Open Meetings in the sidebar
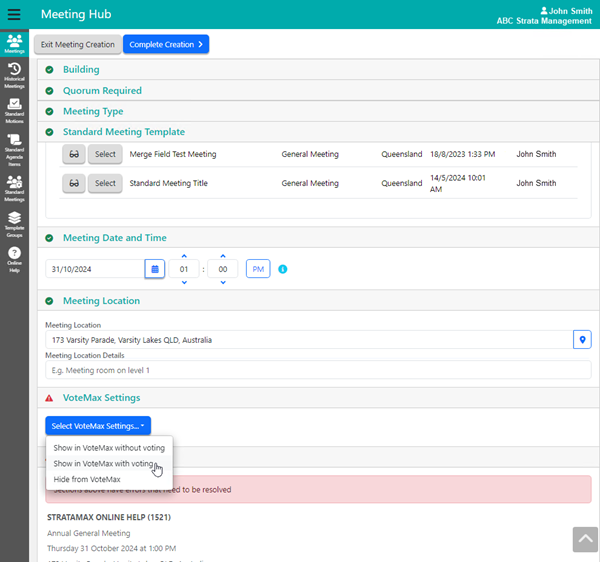The height and width of the screenshot is (562, 600). [14, 44]
